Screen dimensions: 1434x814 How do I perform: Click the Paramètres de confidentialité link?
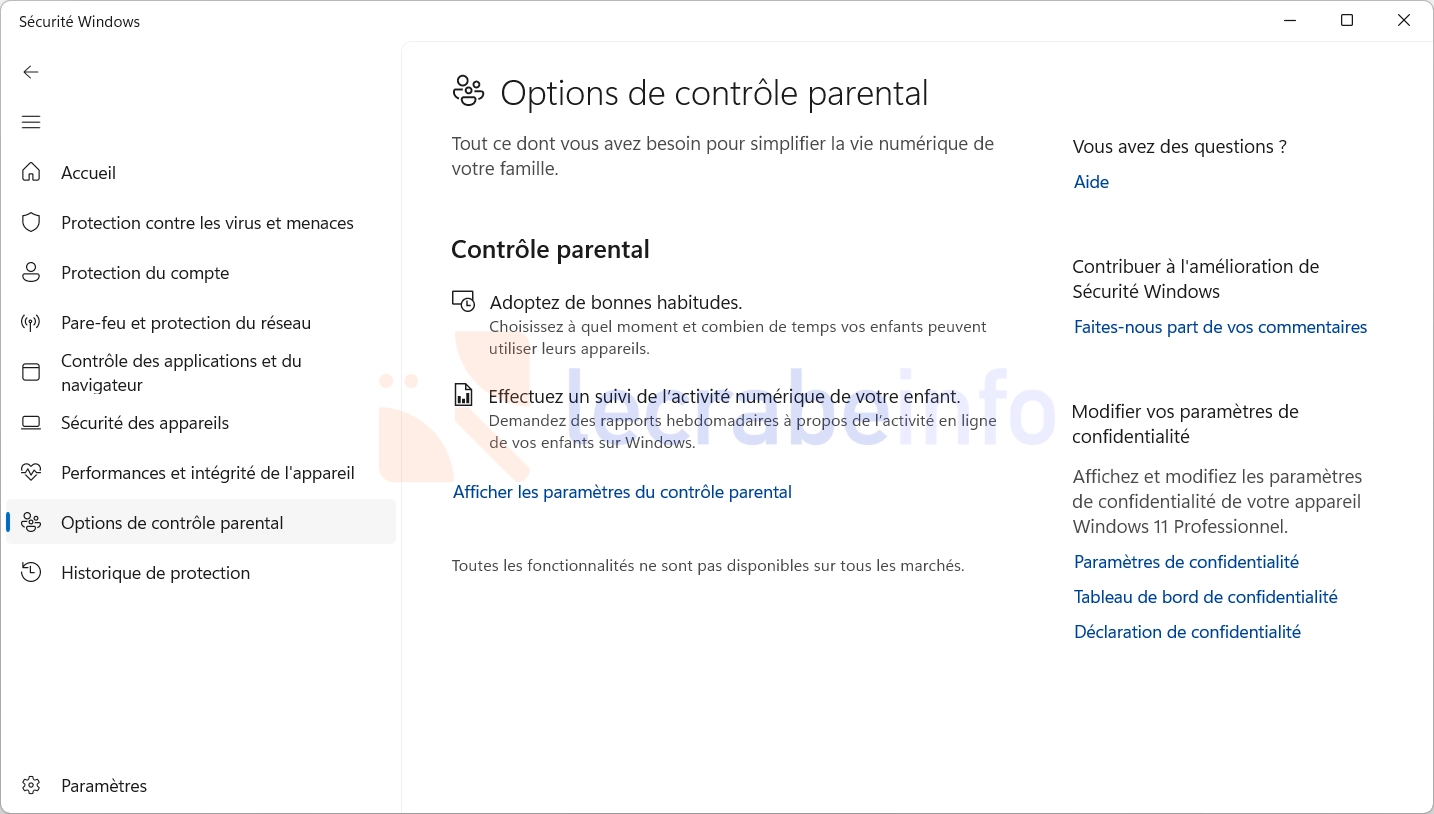click(1186, 562)
